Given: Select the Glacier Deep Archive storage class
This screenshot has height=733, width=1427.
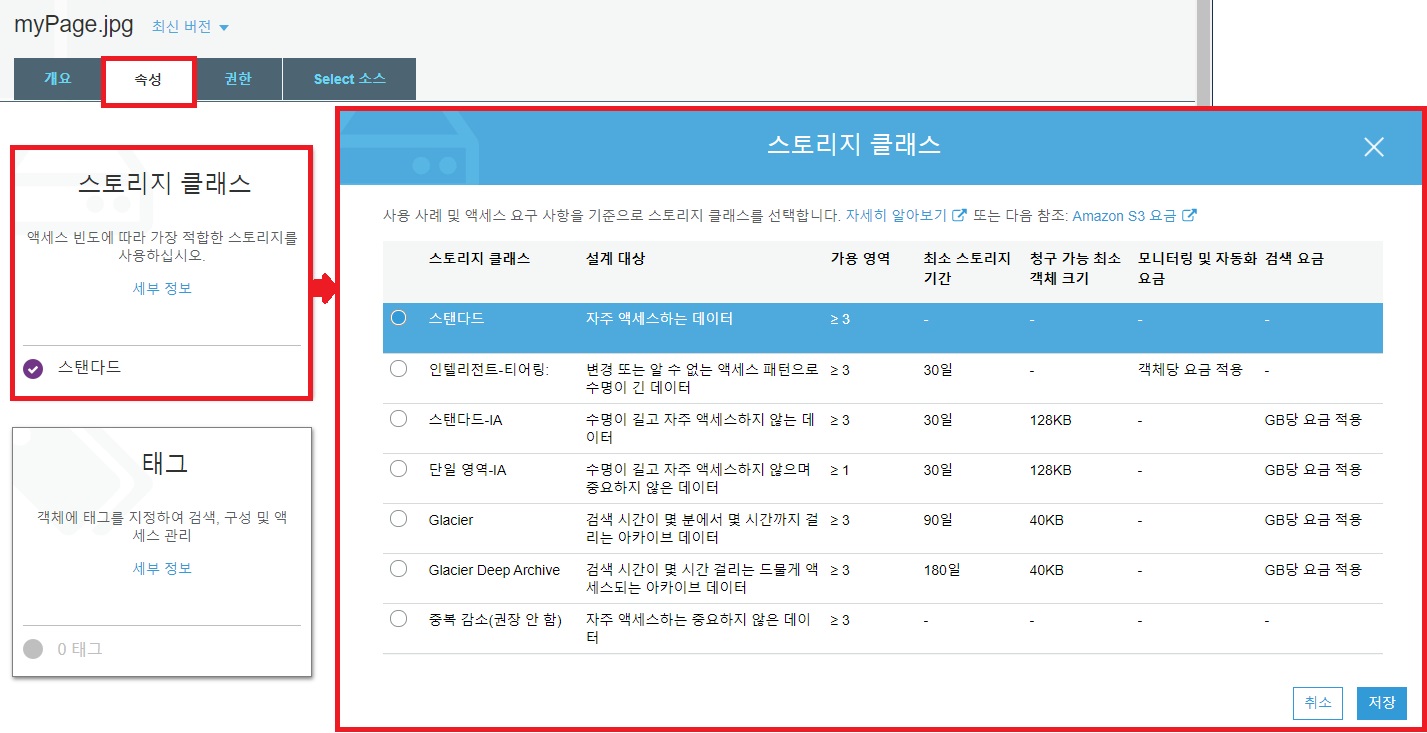Looking at the screenshot, I should tap(398, 570).
